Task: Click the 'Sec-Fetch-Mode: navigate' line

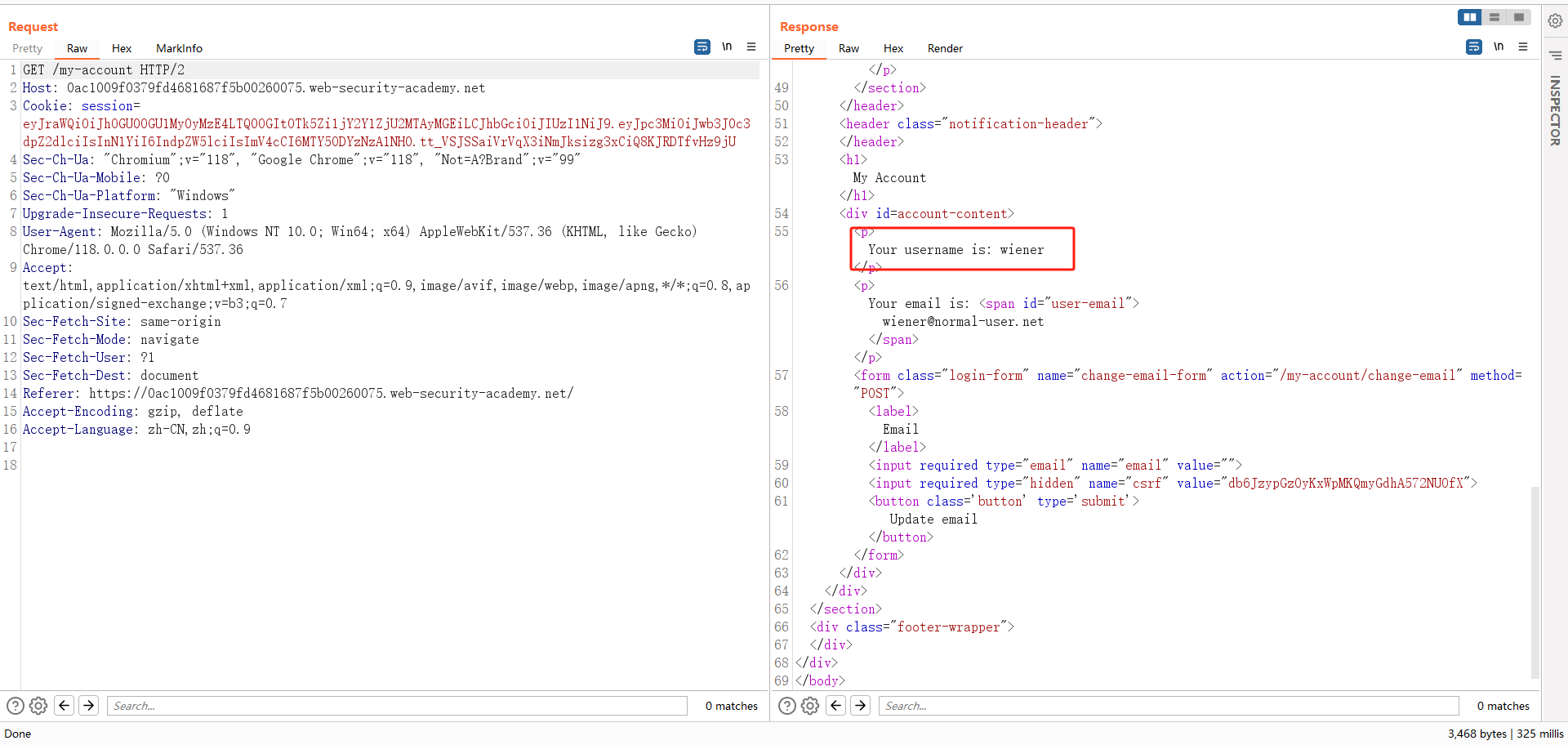Action: pyautogui.click(x=111, y=340)
